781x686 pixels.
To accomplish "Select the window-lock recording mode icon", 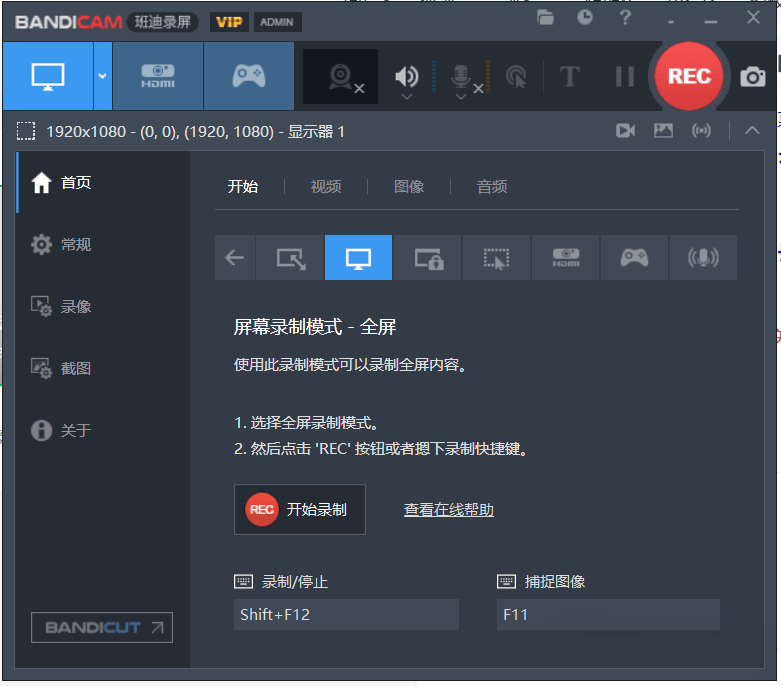I will tap(428, 258).
